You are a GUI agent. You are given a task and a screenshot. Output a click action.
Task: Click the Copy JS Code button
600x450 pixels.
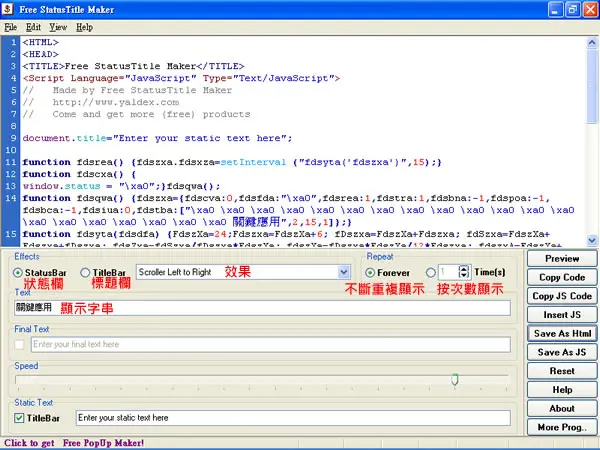562,296
